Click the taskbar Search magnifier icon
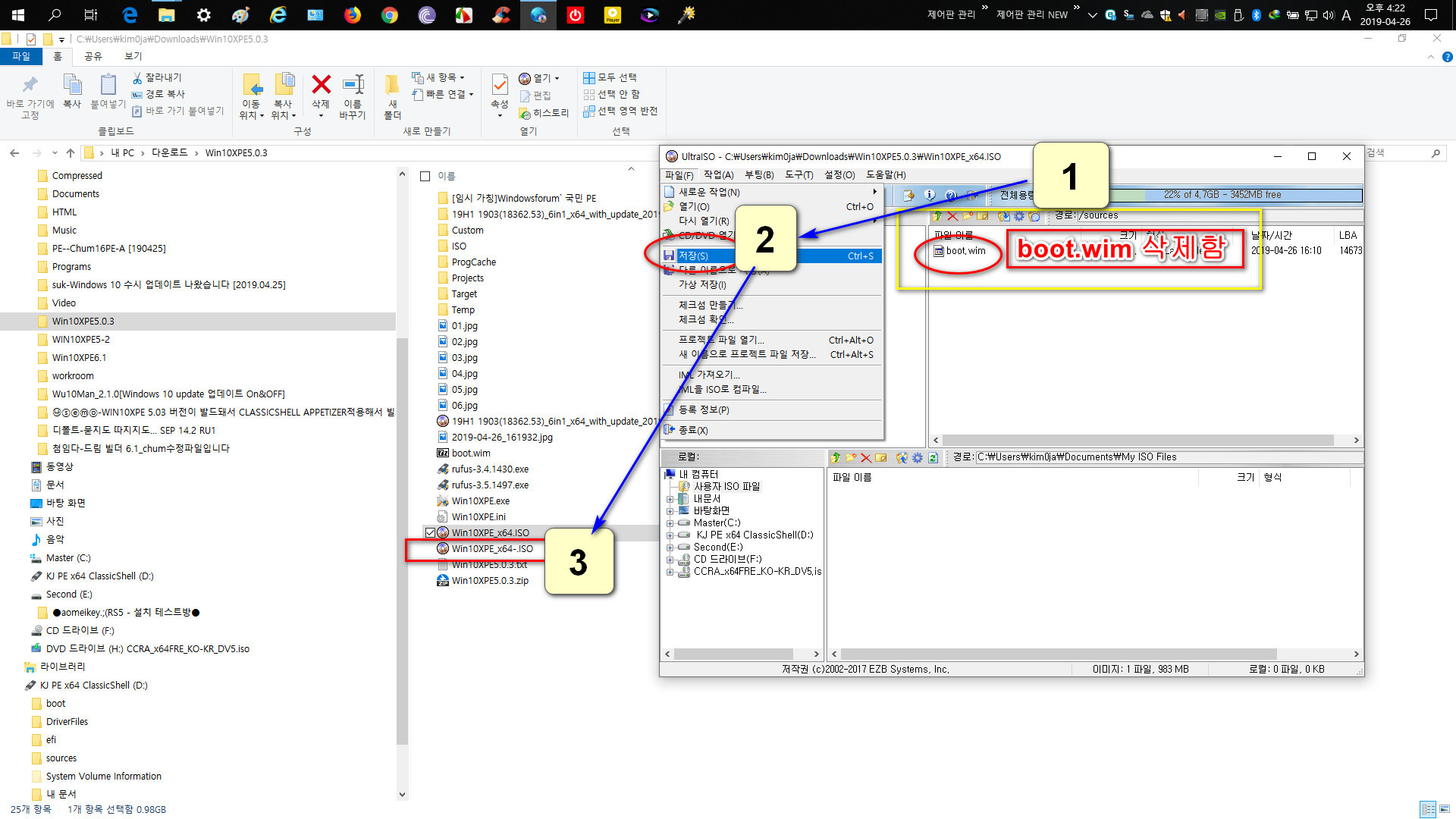The width and height of the screenshot is (1456, 819). (x=55, y=14)
